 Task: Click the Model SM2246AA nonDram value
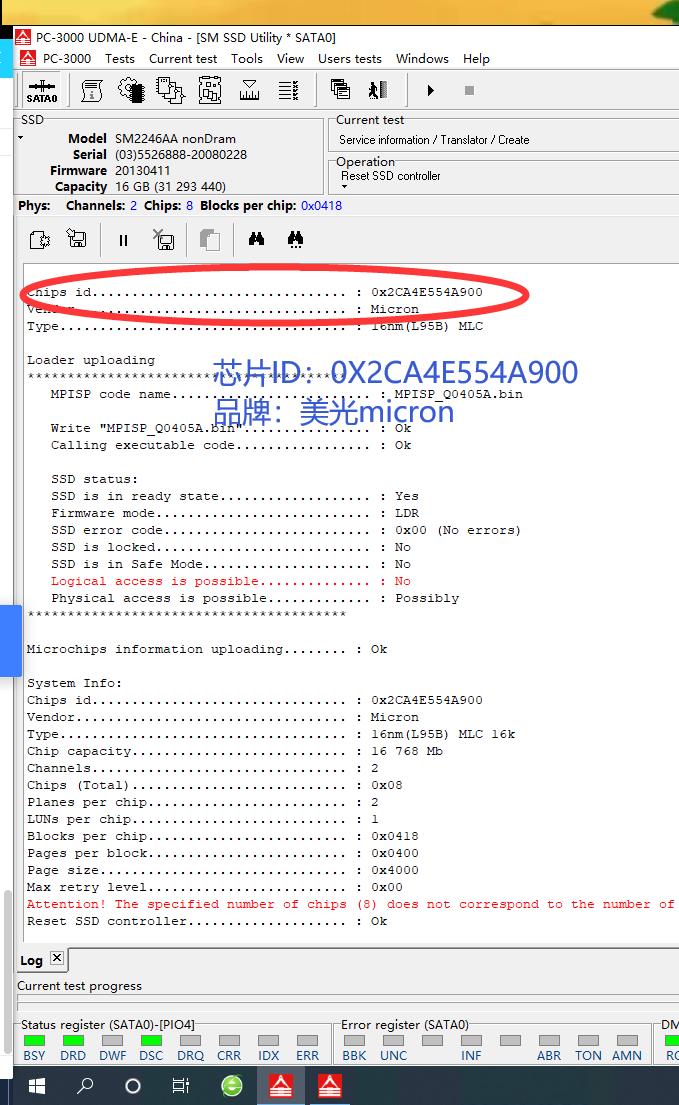[x=175, y=138]
